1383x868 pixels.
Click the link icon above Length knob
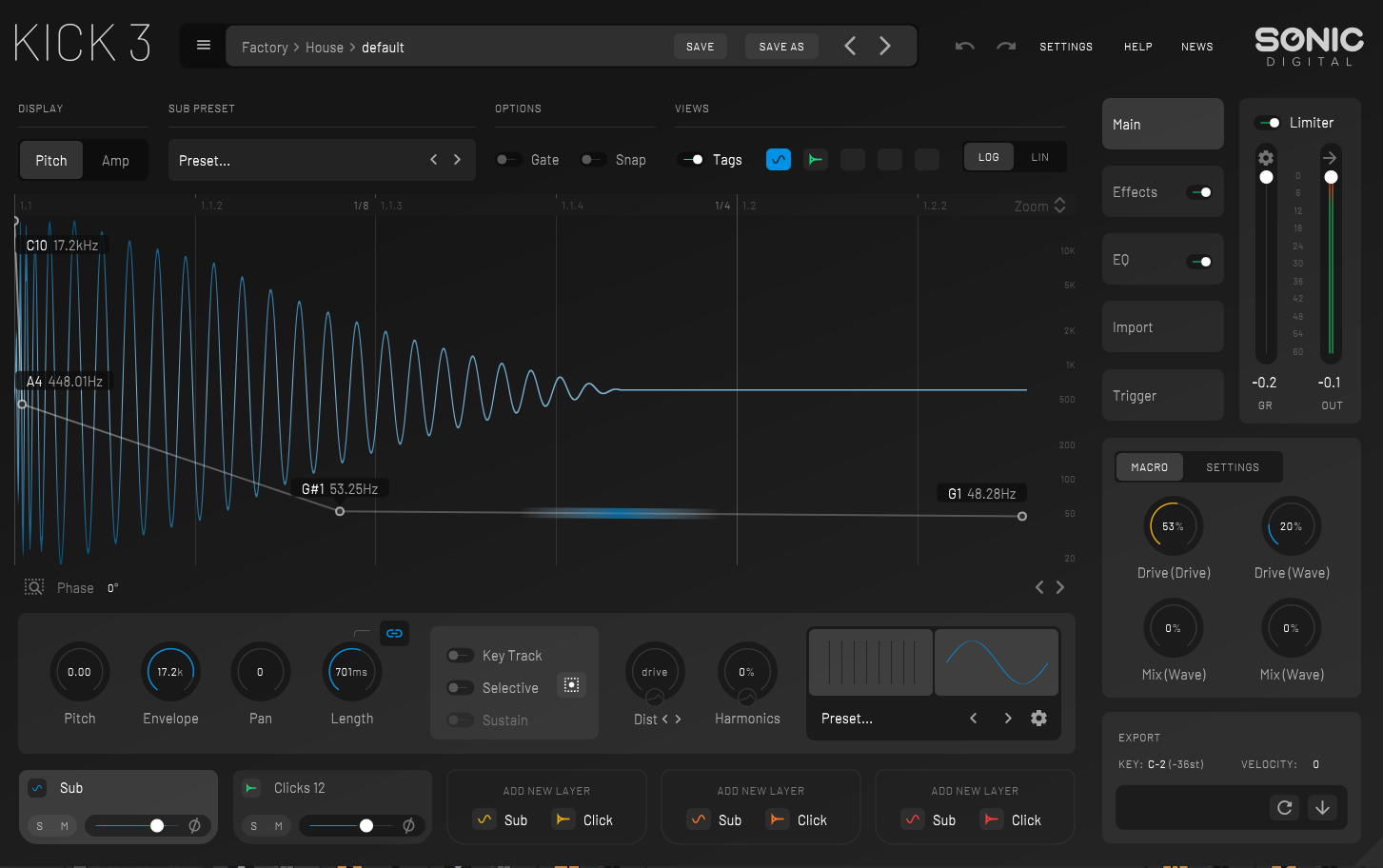pyautogui.click(x=394, y=633)
